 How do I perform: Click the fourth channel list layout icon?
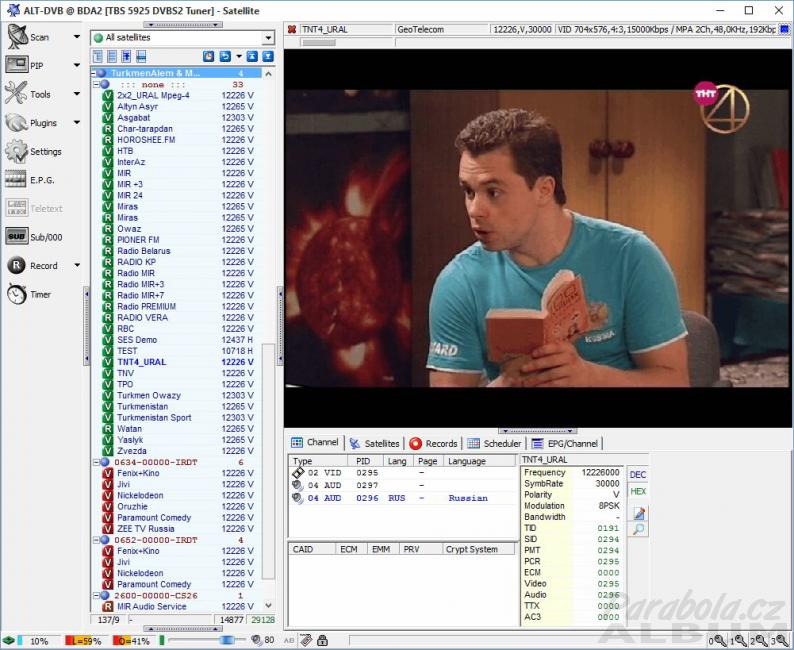[x=141, y=57]
